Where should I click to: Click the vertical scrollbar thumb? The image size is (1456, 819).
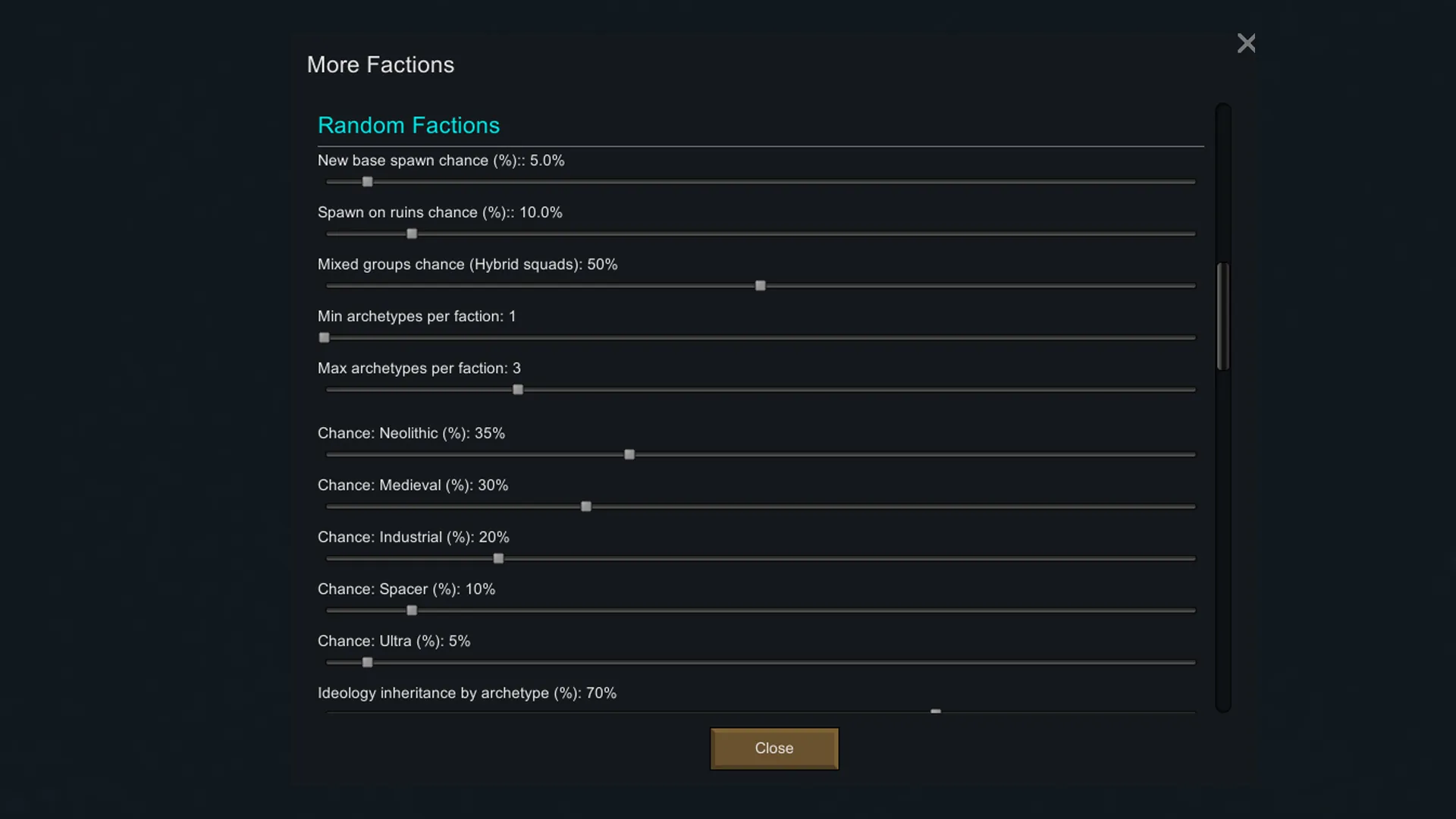point(1222,316)
